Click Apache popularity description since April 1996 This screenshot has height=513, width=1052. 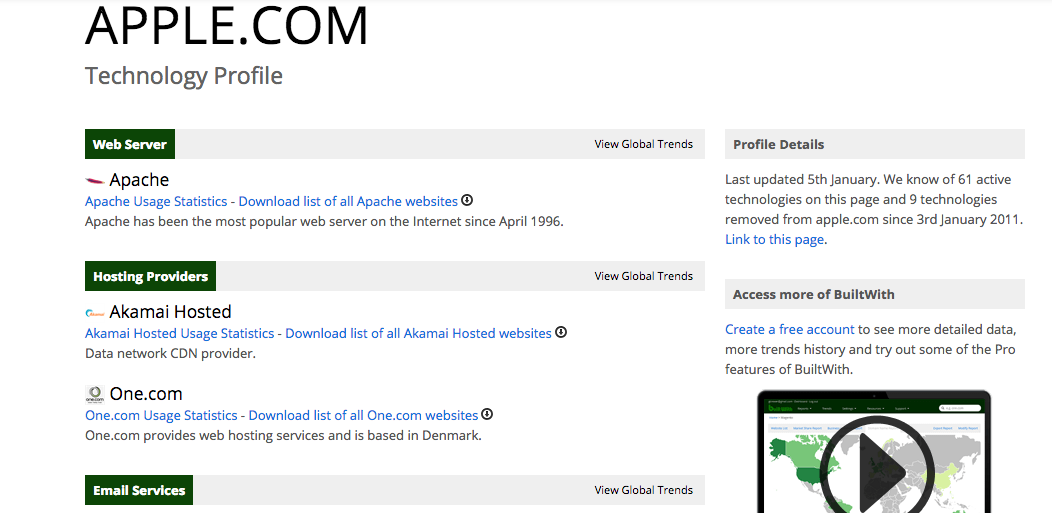324,221
